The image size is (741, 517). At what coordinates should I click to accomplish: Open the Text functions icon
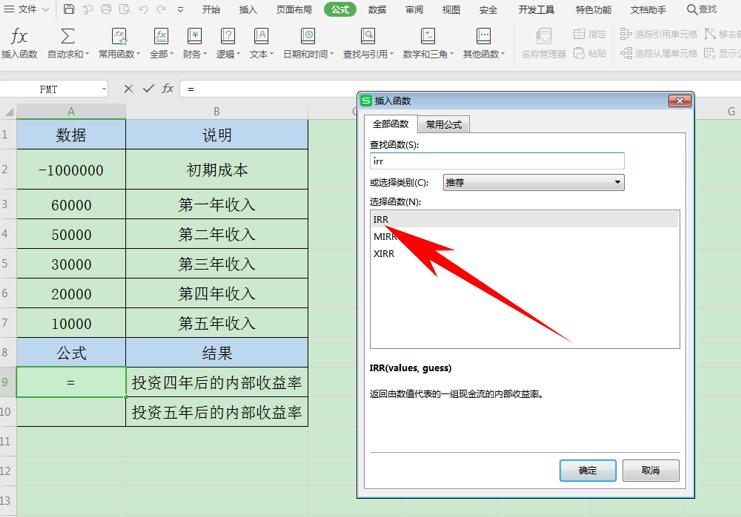pos(261,36)
